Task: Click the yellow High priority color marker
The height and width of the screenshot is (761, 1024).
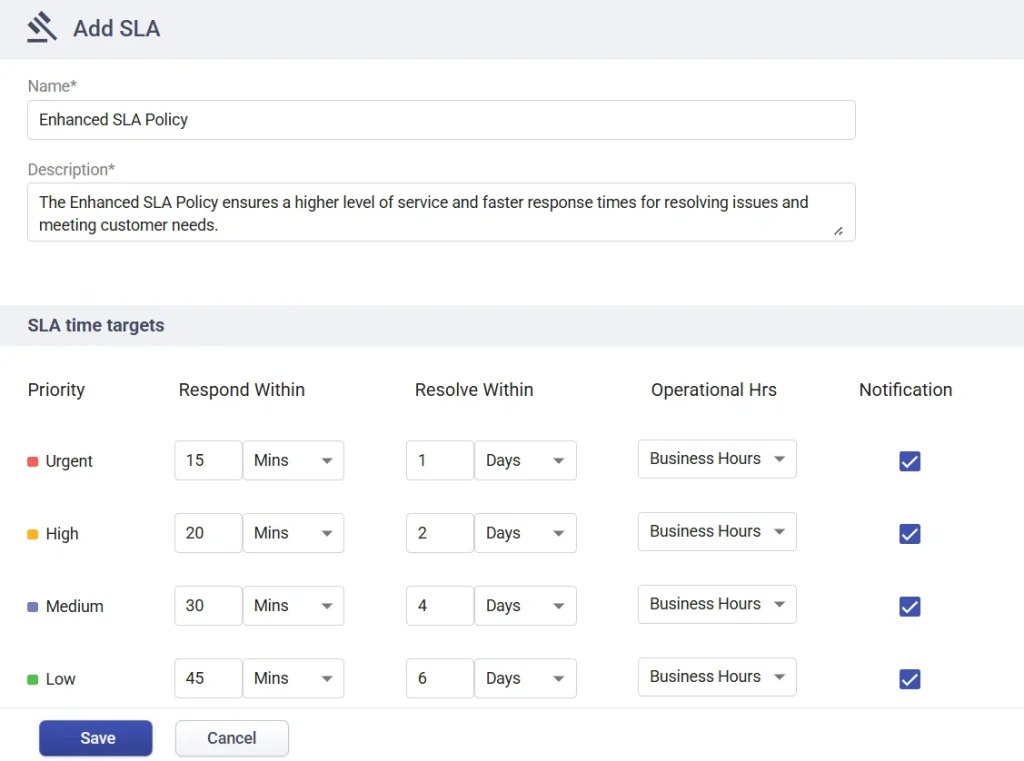Action: [33, 534]
